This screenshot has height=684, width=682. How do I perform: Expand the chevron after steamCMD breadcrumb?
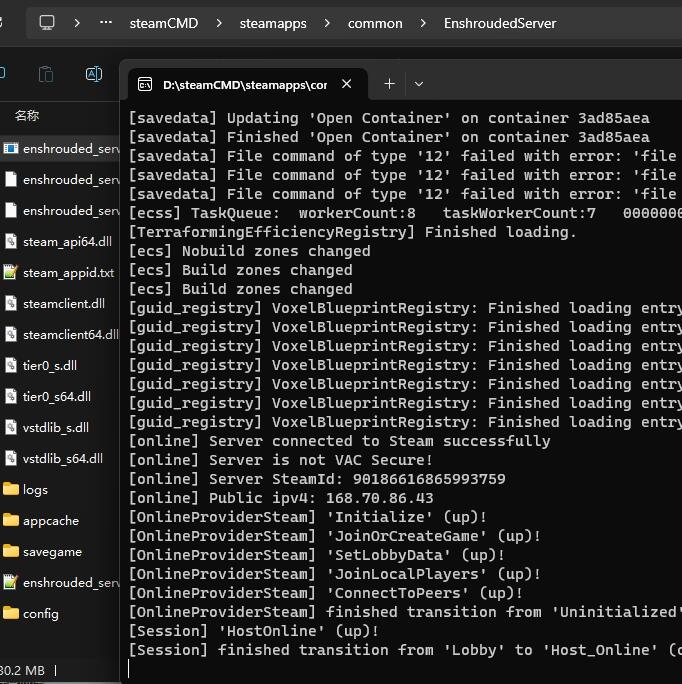click(x=219, y=23)
